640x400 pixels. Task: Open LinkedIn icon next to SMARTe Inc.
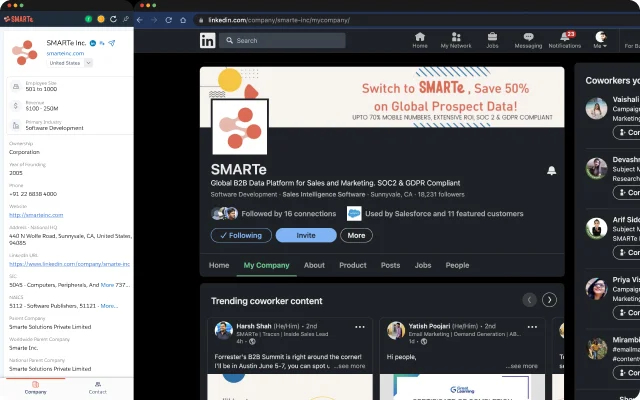coord(93,43)
